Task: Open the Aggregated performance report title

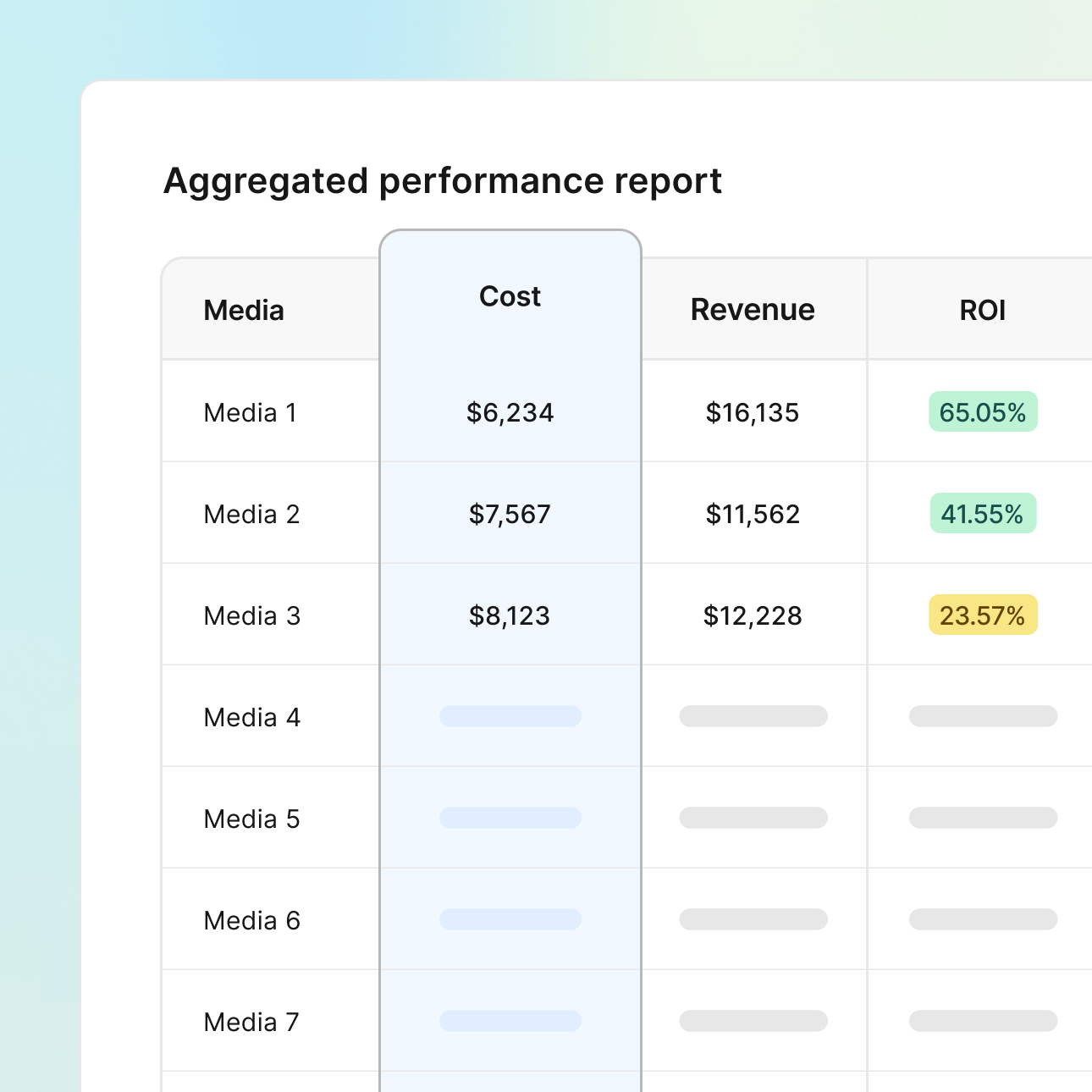Action: click(443, 180)
